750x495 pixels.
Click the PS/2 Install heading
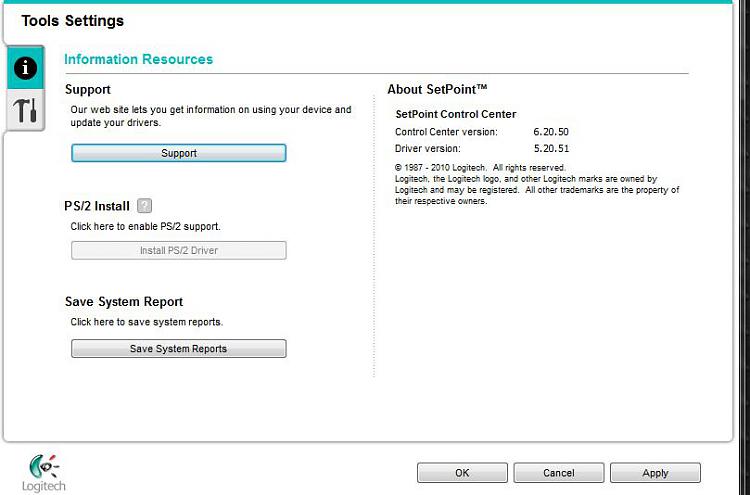[97, 206]
